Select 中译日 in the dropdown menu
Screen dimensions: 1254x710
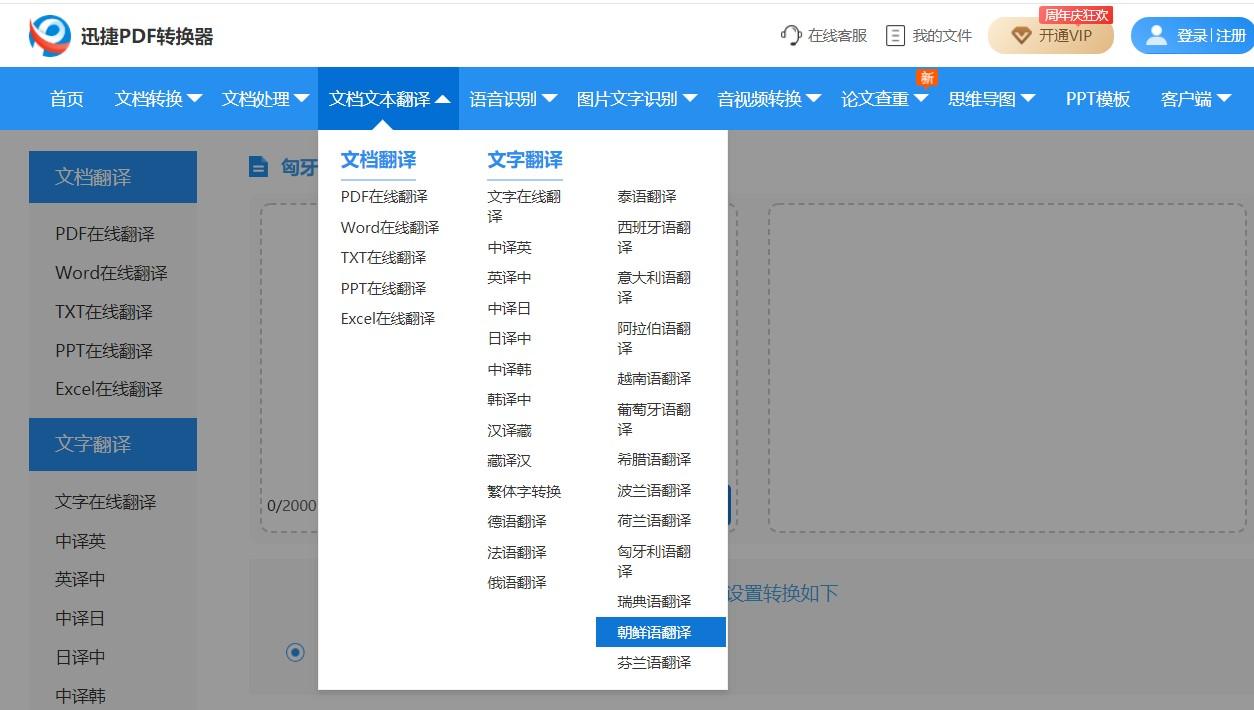(510, 308)
